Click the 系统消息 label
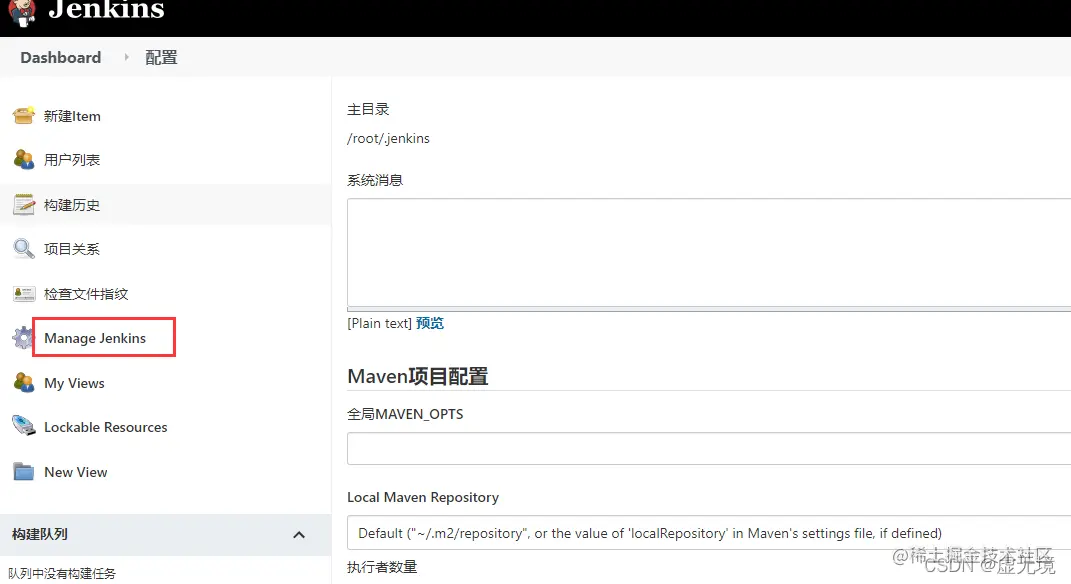The height and width of the screenshot is (584, 1071). [375, 180]
